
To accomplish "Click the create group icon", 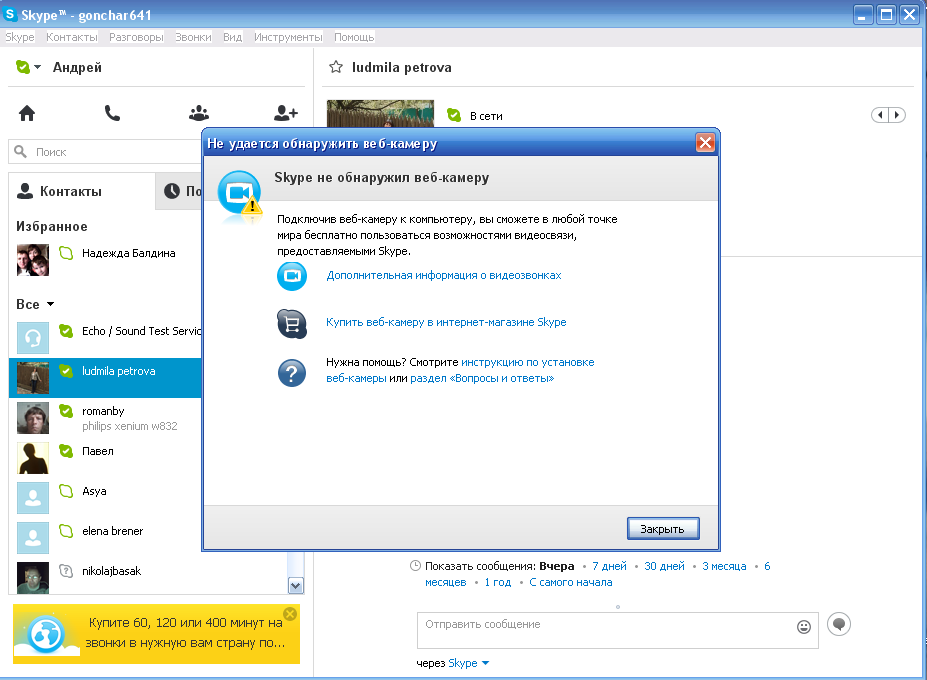I will pos(199,113).
